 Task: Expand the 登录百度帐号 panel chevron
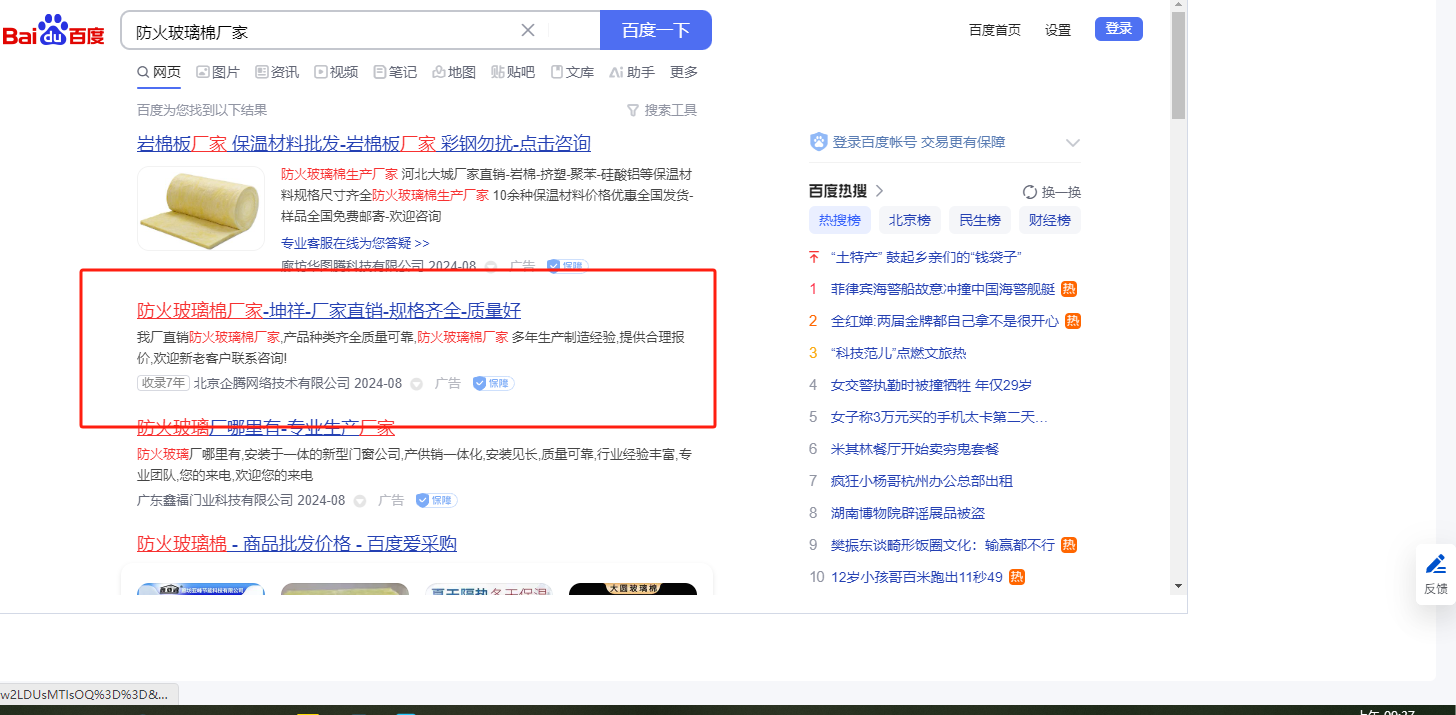pyautogui.click(x=1072, y=143)
